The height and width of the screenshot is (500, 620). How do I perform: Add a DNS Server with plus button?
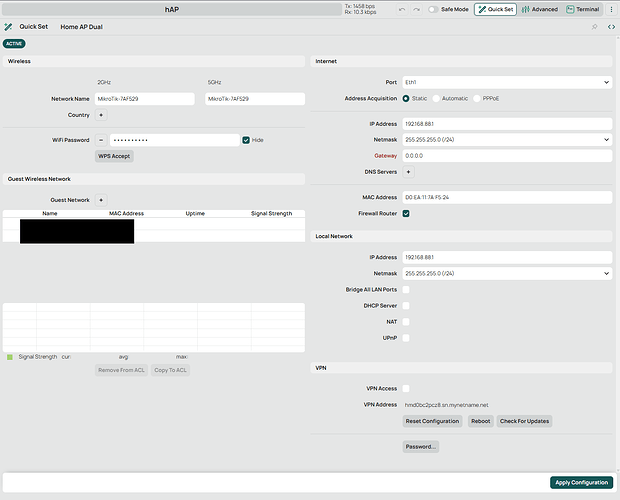(x=408, y=172)
